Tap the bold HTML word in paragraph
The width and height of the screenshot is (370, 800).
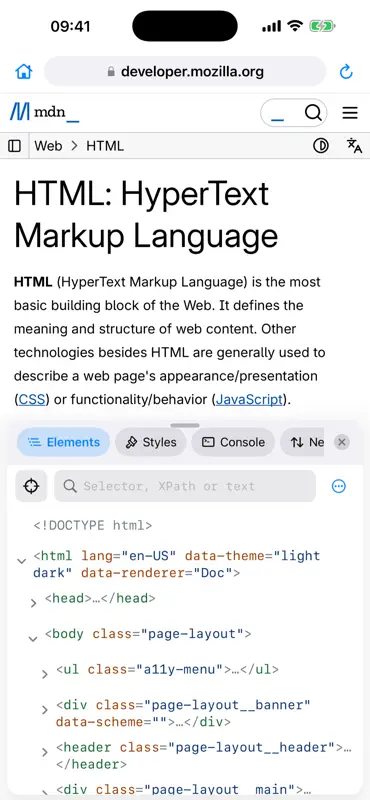(x=33, y=282)
